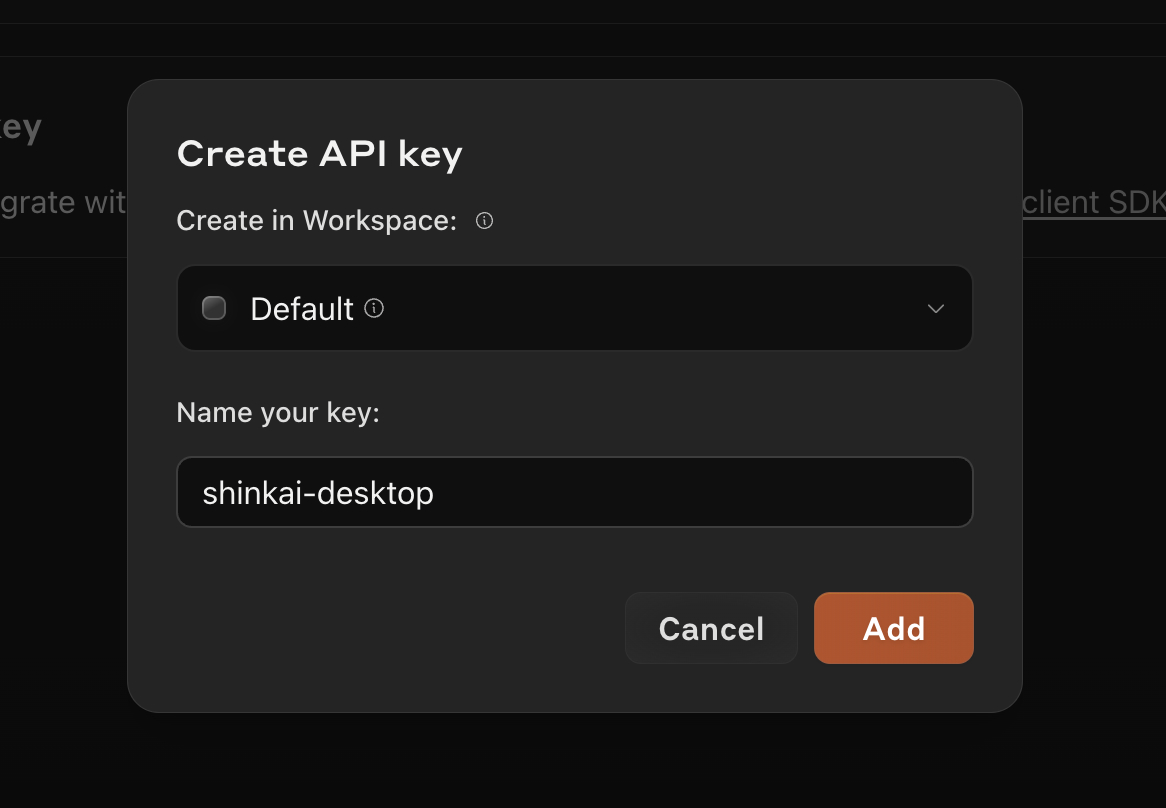Click info icon next to Default
The width and height of the screenshot is (1166, 808).
pyautogui.click(x=374, y=308)
